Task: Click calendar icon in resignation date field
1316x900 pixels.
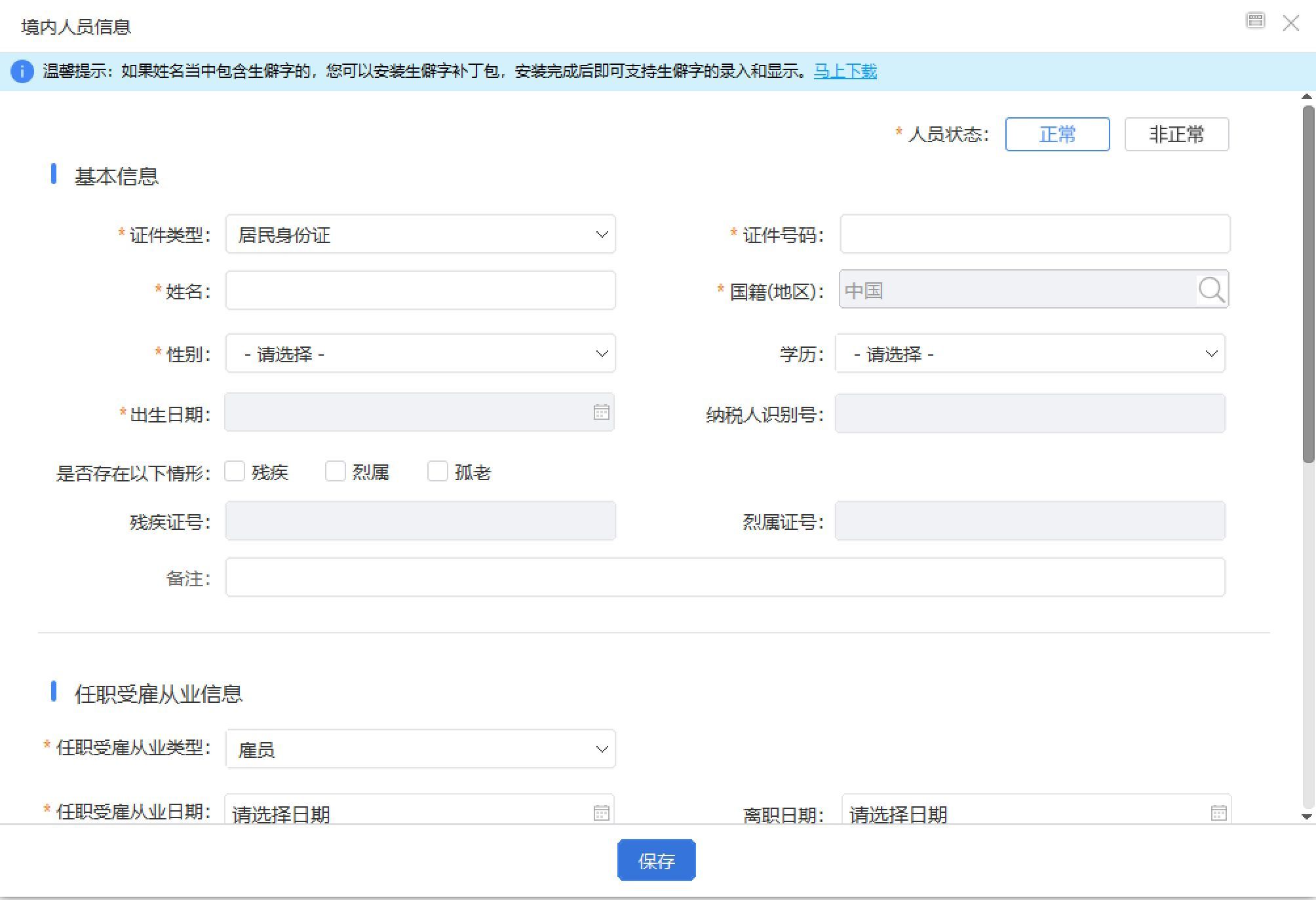Action: pos(1218,813)
